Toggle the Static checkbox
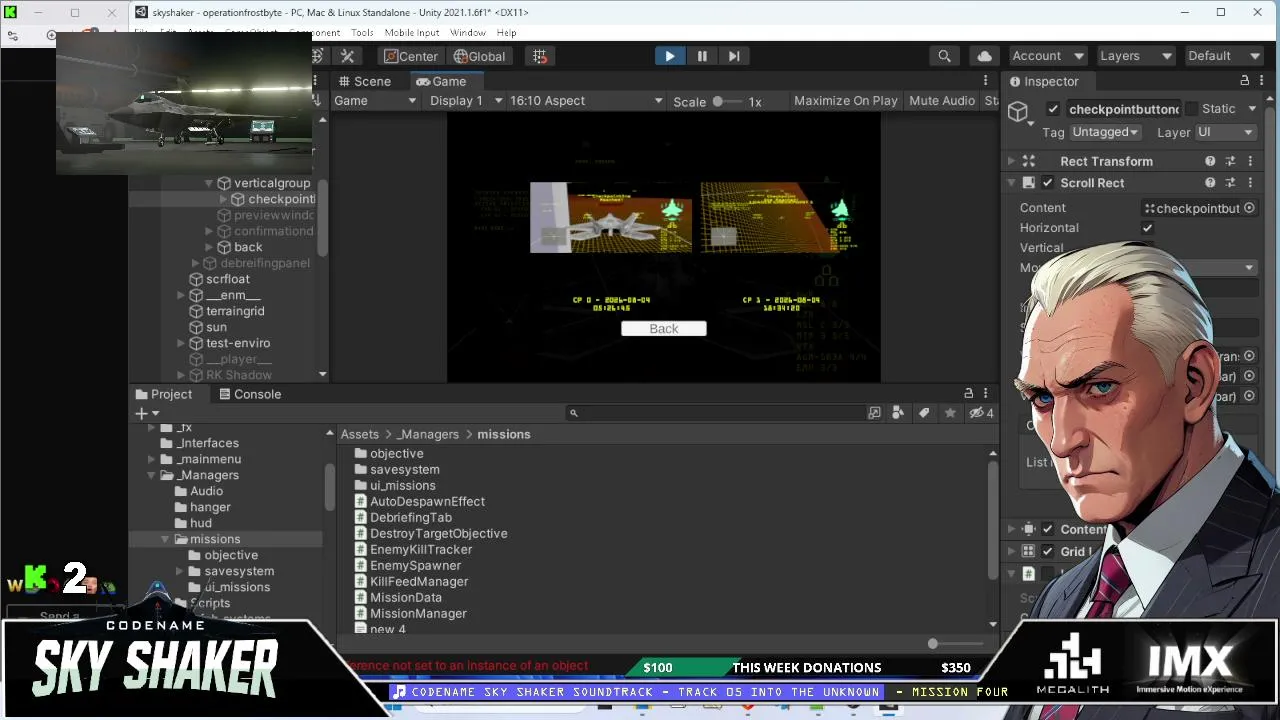 click(1191, 109)
